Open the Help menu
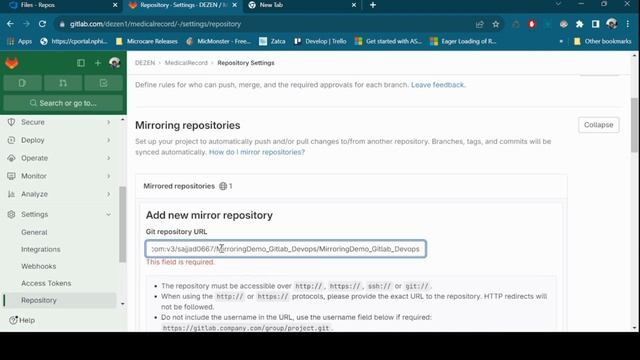640x360 pixels. coord(22,320)
